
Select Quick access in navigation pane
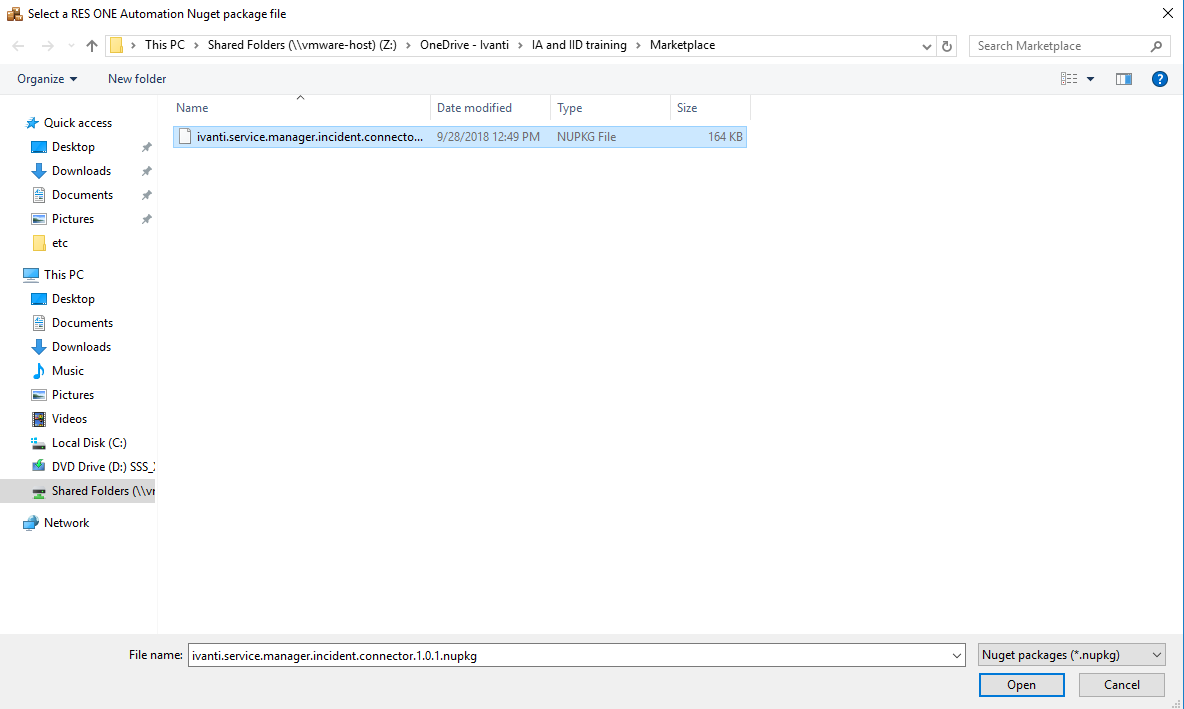[x=77, y=122]
